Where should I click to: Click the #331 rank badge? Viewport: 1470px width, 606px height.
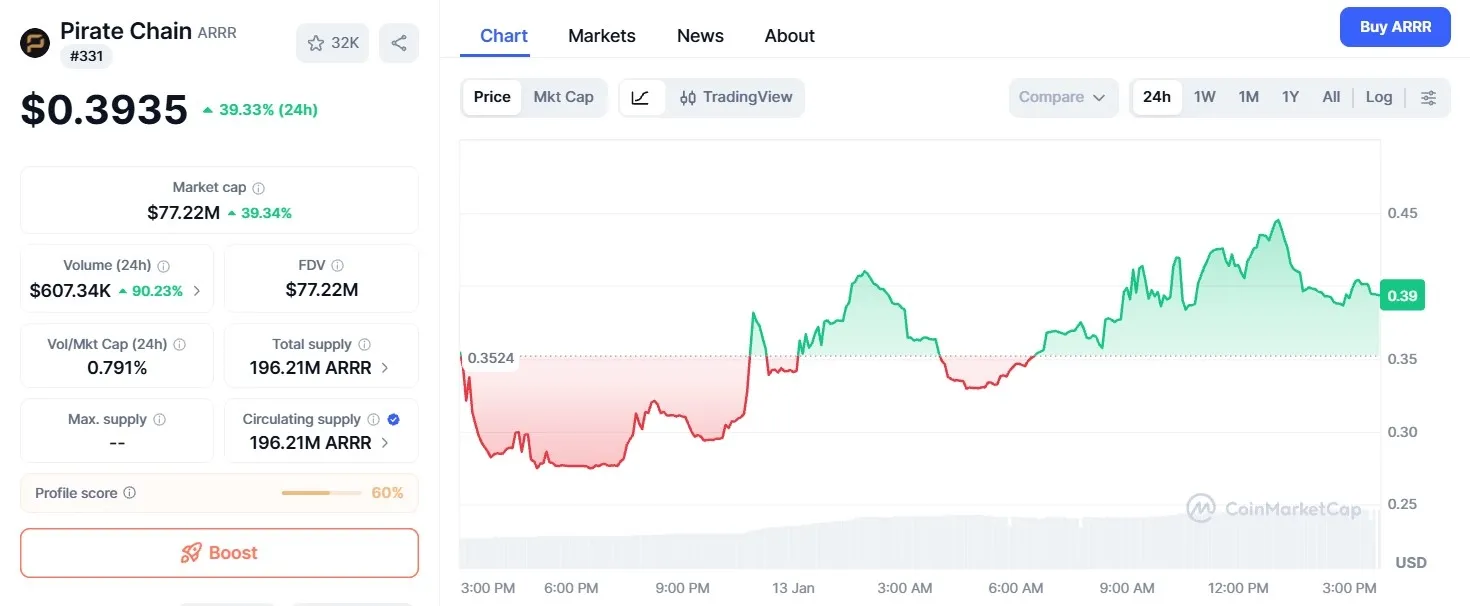tap(86, 56)
